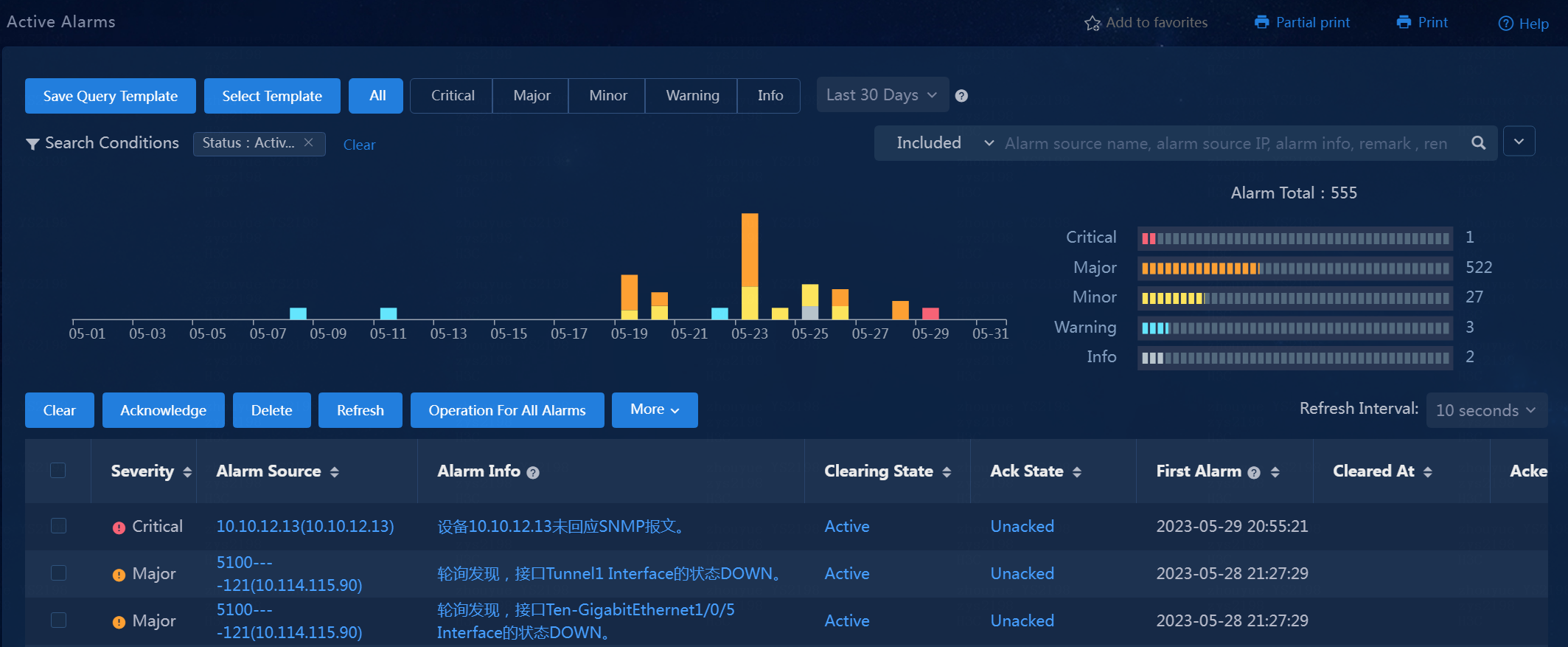The image size is (1568, 647).
Task: Click the Refresh button
Action: click(360, 410)
